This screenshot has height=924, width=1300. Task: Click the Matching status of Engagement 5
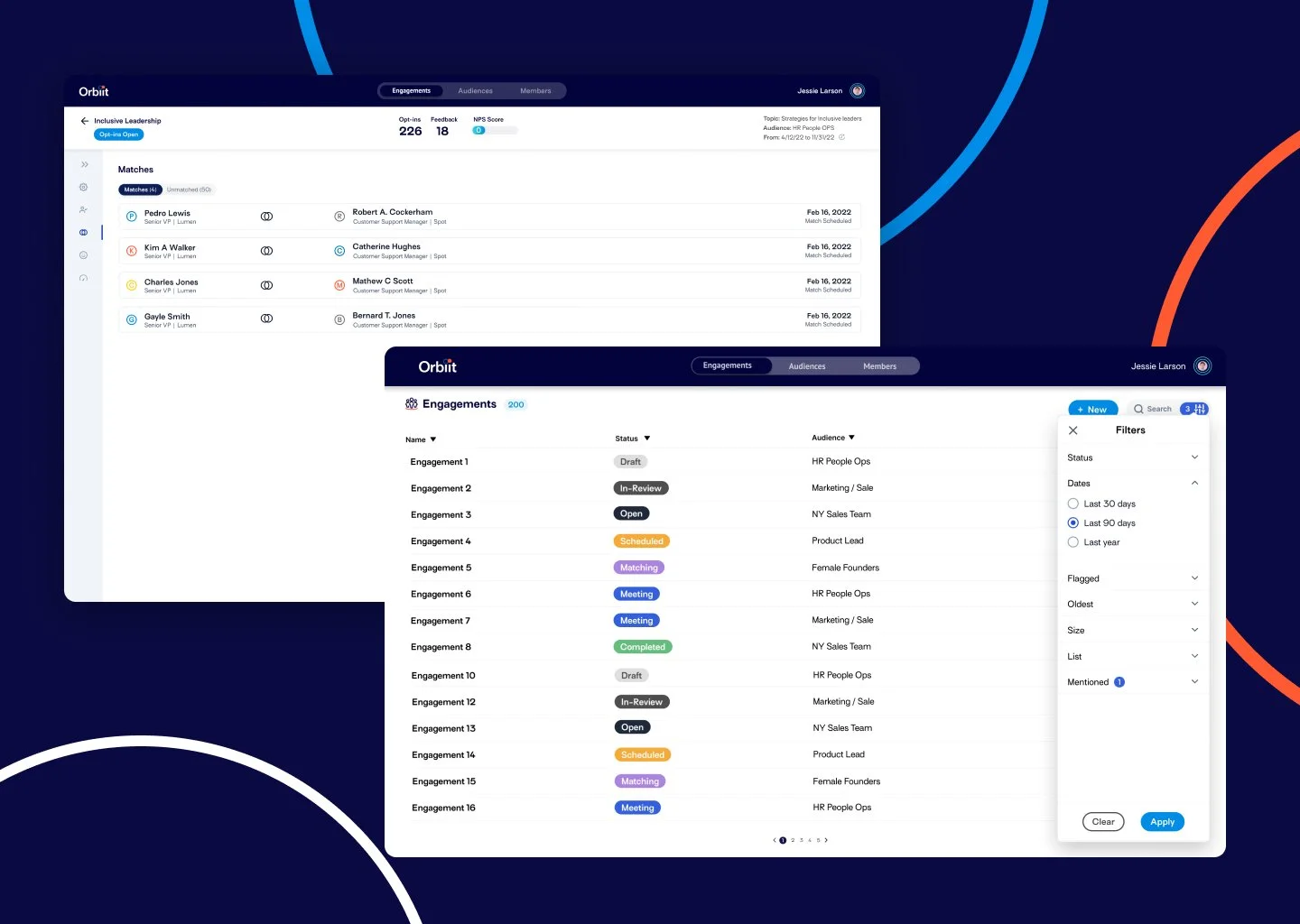[639, 568]
